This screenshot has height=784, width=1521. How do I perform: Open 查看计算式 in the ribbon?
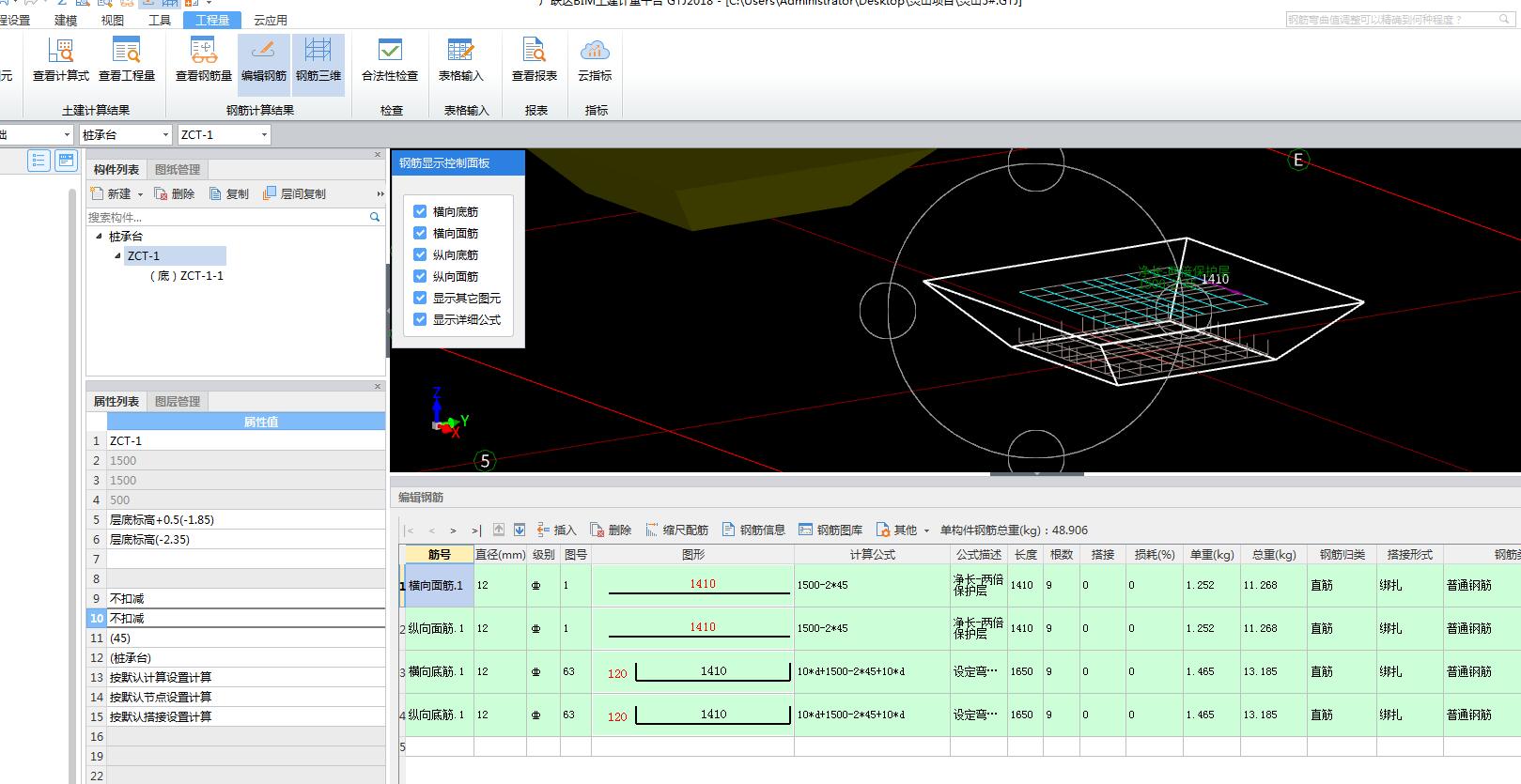click(x=61, y=61)
